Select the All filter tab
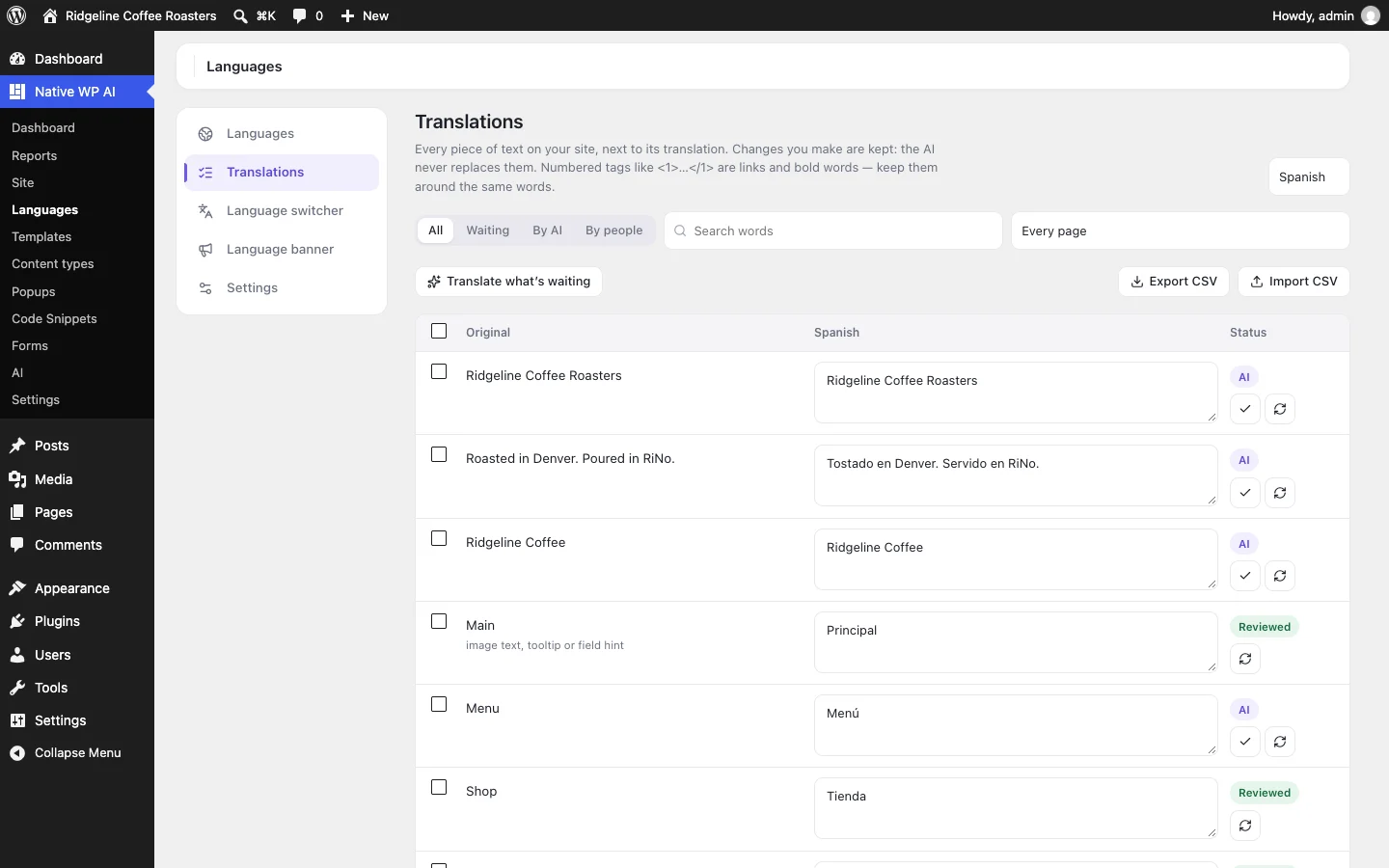Screen dimensions: 1389x868 tap(436, 231)
